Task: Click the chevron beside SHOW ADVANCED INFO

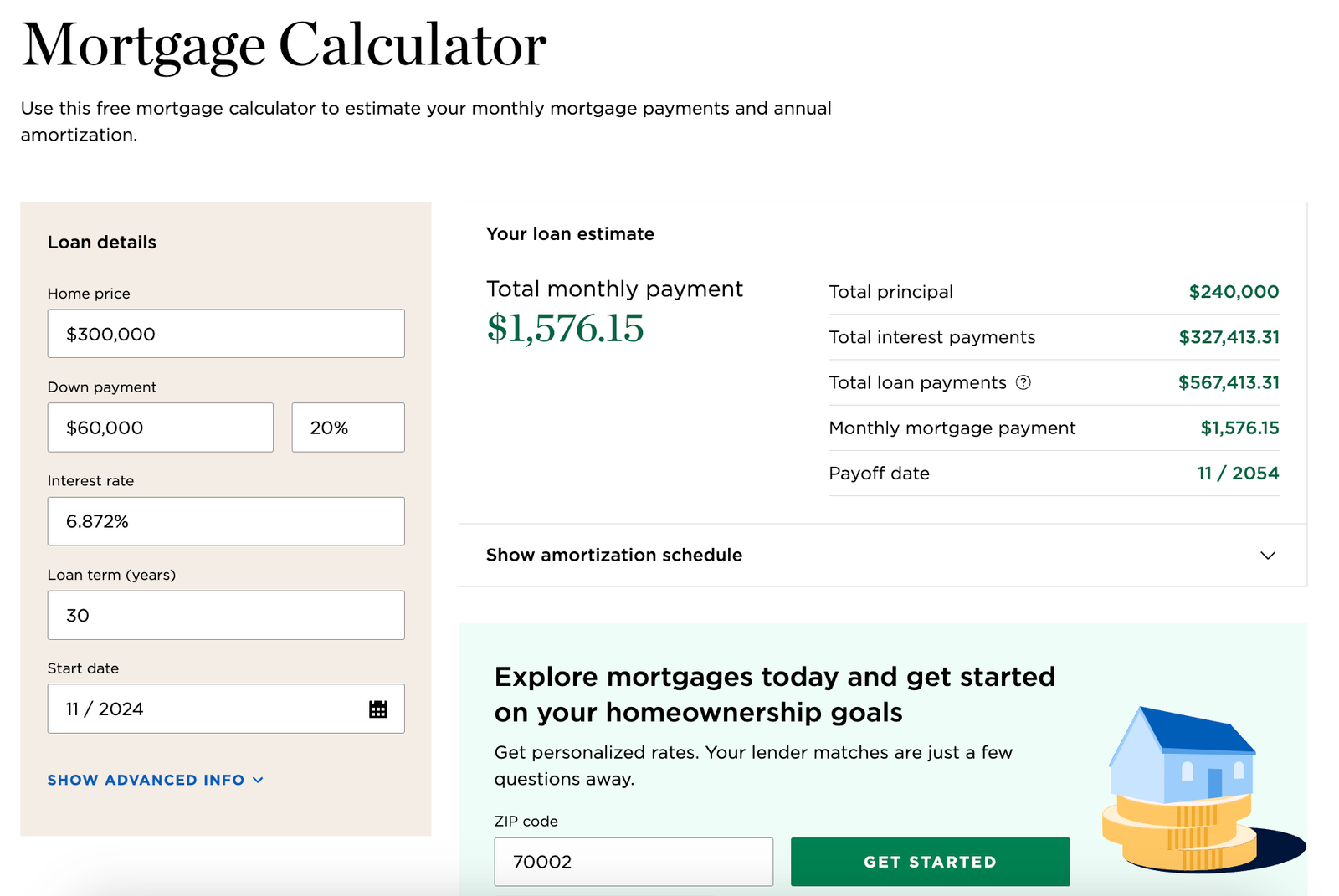Action: [258, 779]
